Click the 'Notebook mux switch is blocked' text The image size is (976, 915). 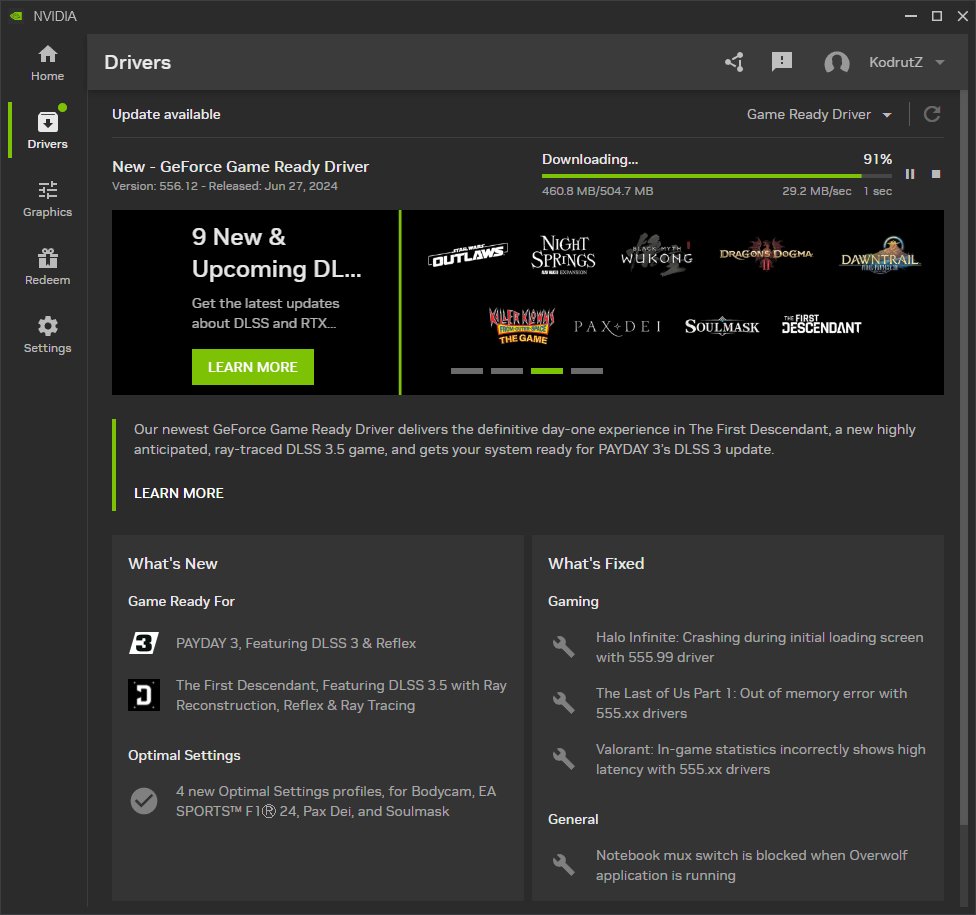(x=751, y=865)
